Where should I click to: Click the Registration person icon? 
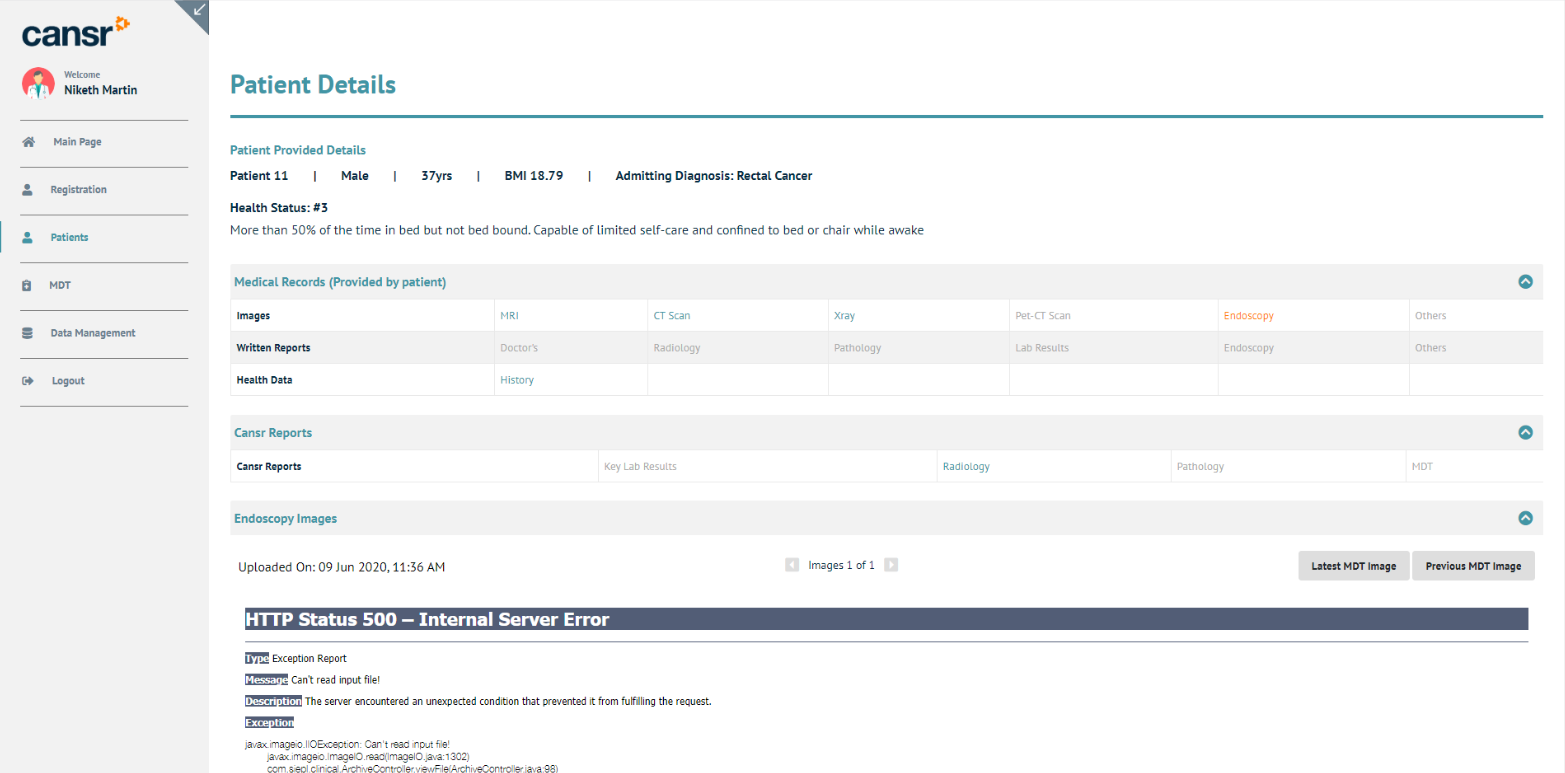tap(28, 190)
